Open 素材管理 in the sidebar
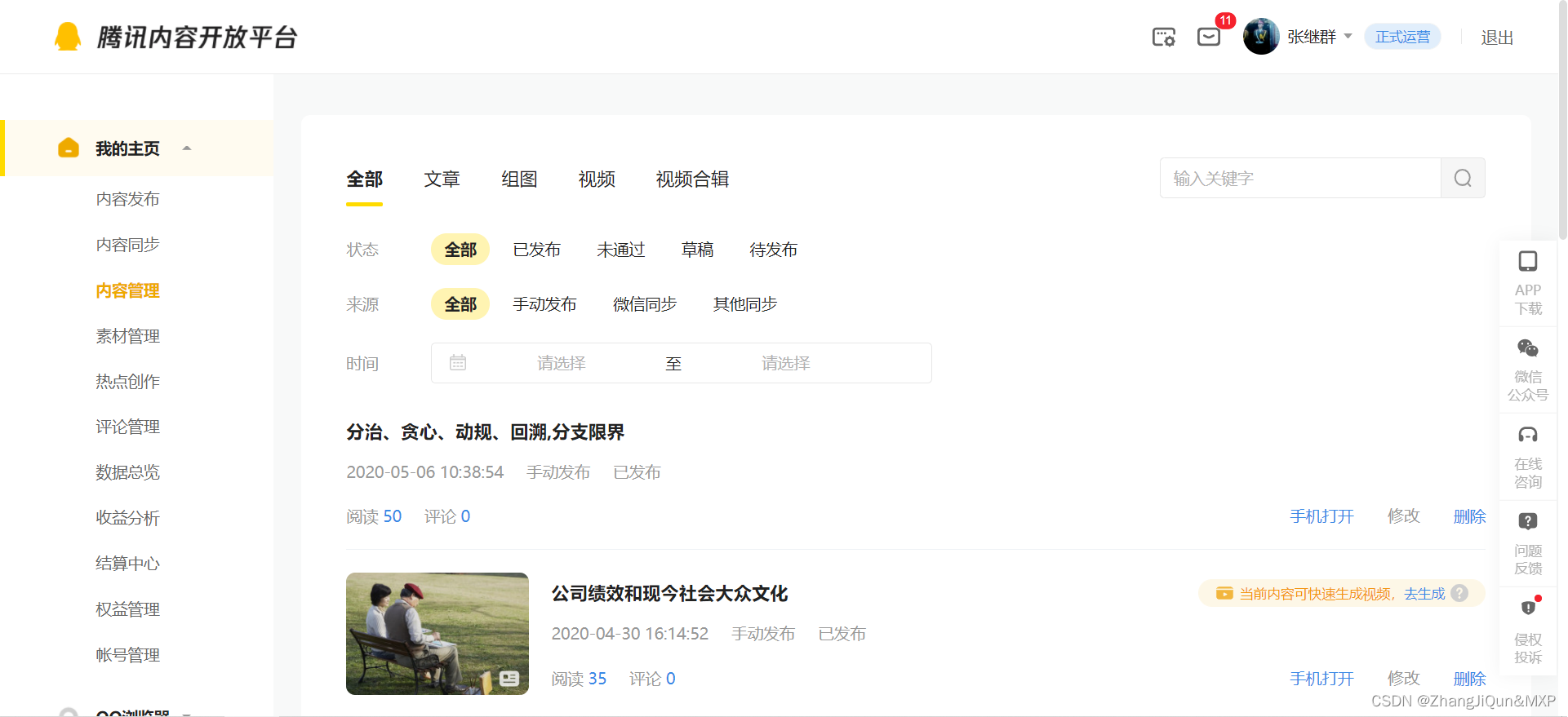The height and width of the screenshot is (717, 1568). (x=127, y=336)
